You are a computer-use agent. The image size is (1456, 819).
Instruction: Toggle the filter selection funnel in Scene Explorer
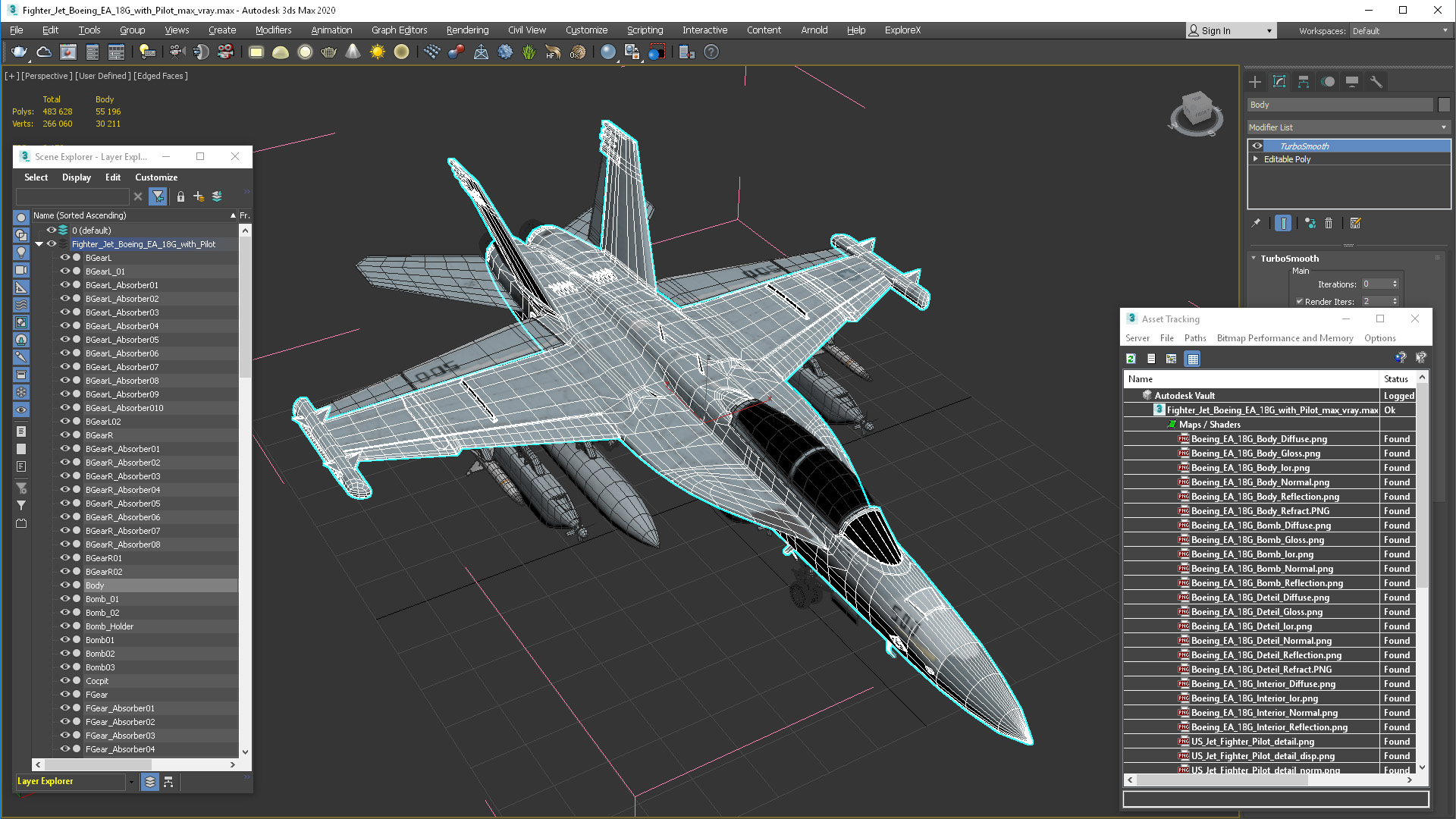point(158,196)
